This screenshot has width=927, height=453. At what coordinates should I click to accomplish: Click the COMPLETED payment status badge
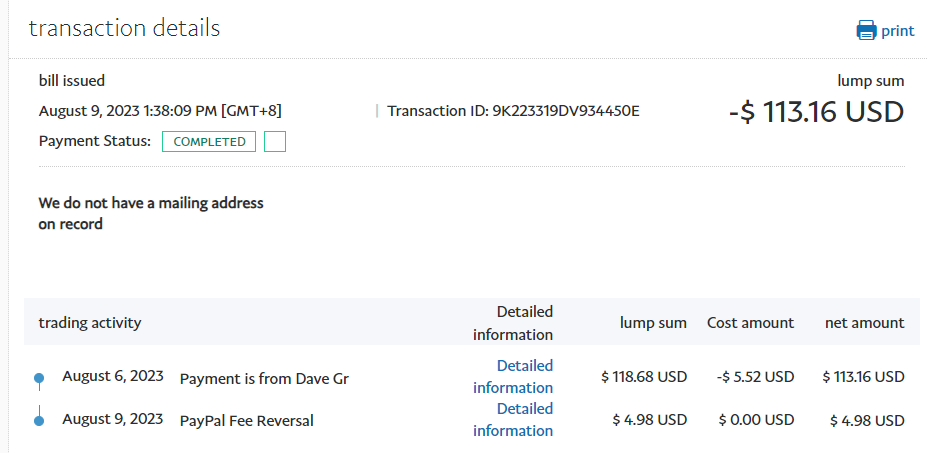click(x=209, y=142)
